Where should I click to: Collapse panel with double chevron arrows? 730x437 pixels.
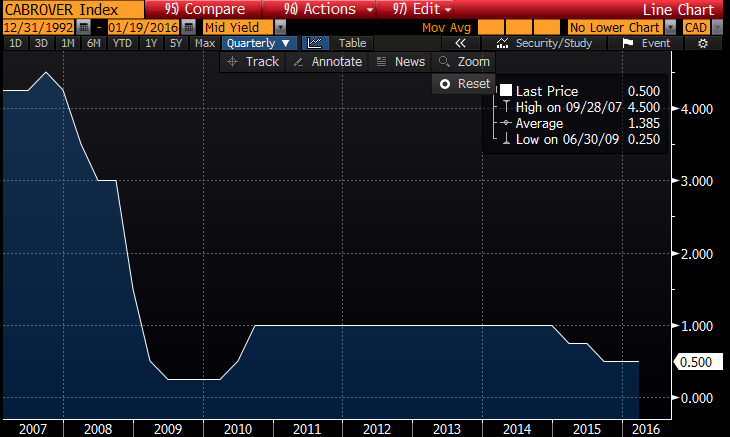(x=460, y=43)
